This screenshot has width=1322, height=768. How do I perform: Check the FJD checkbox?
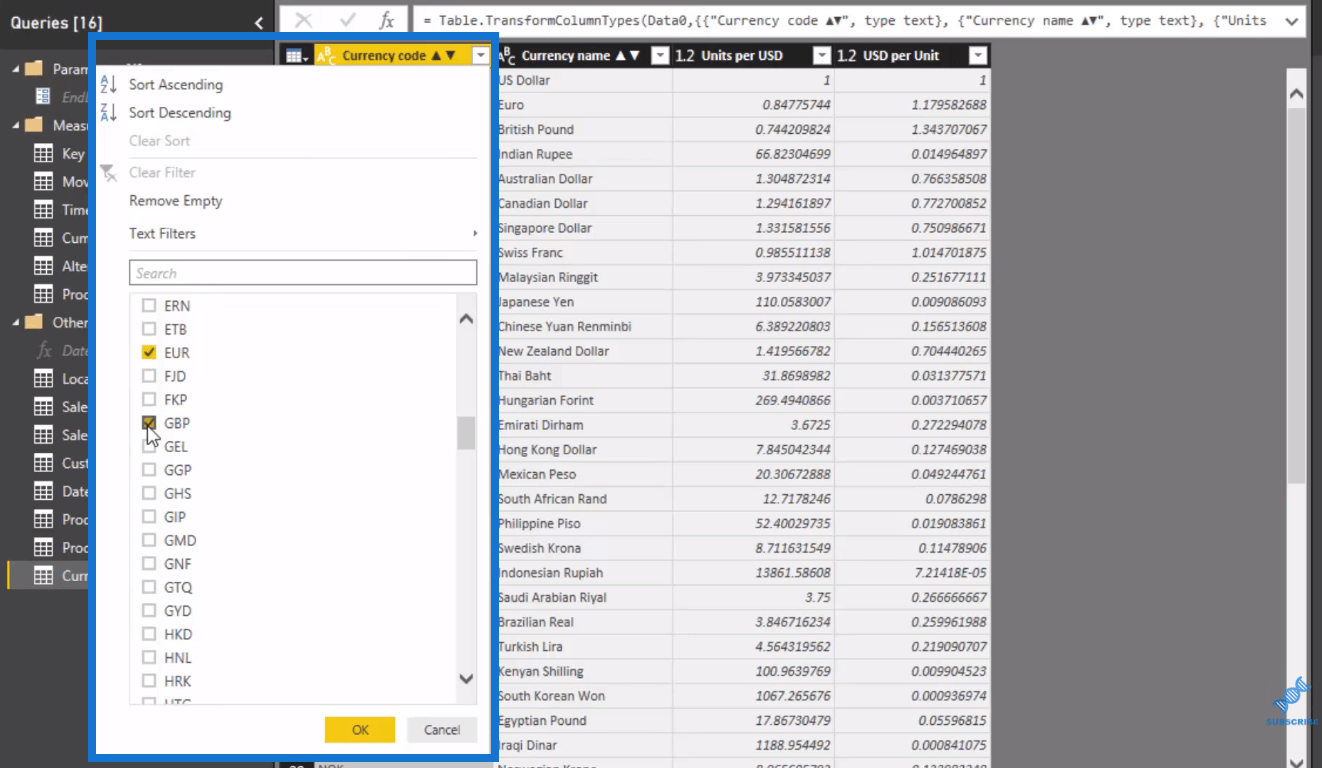point(149,376)
